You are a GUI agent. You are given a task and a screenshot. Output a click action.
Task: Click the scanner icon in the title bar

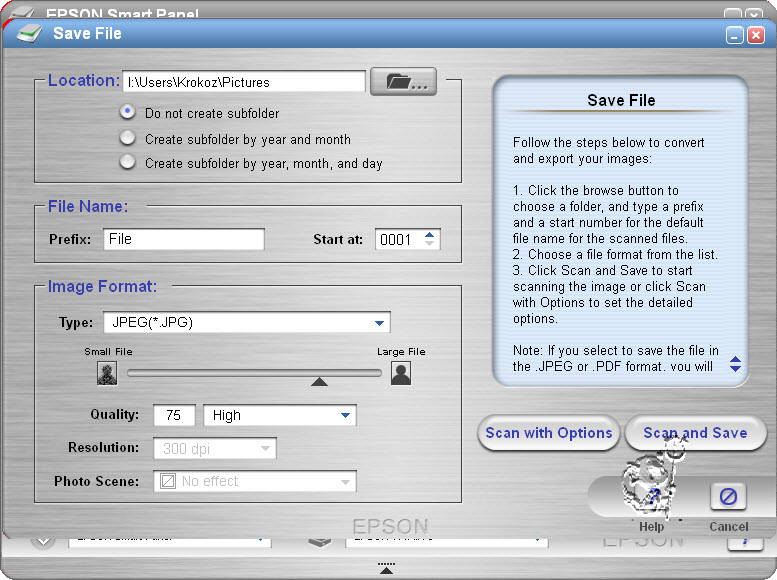[x=28, y=34]
